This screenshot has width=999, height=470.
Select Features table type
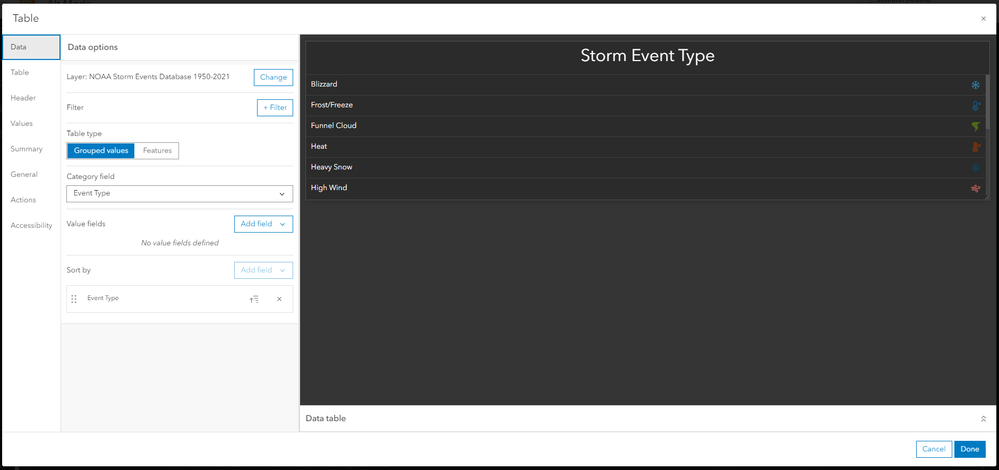pyautogui.click(x=157, y=151)
